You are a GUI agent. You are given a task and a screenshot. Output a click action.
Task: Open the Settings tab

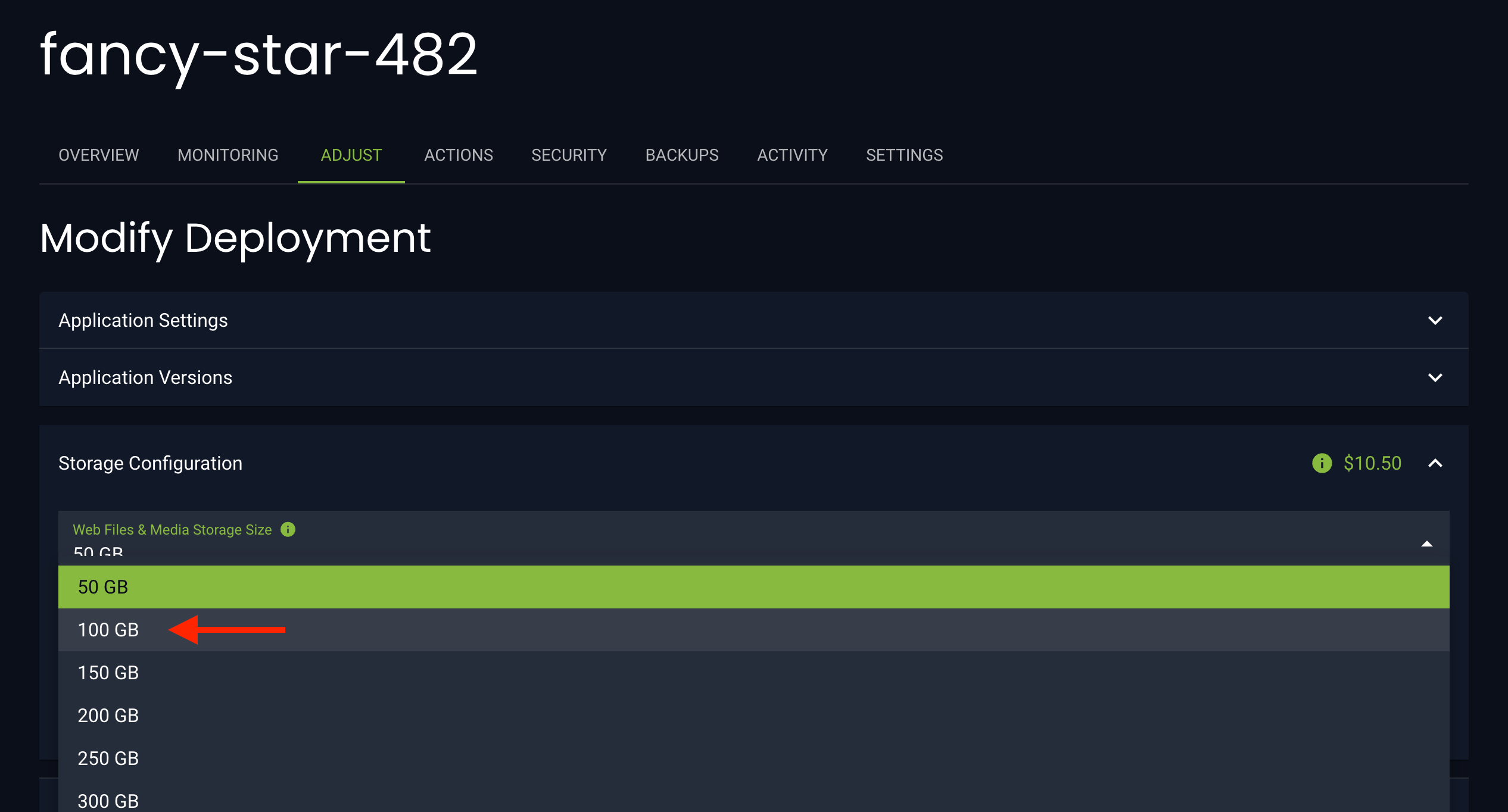point(904,155)
